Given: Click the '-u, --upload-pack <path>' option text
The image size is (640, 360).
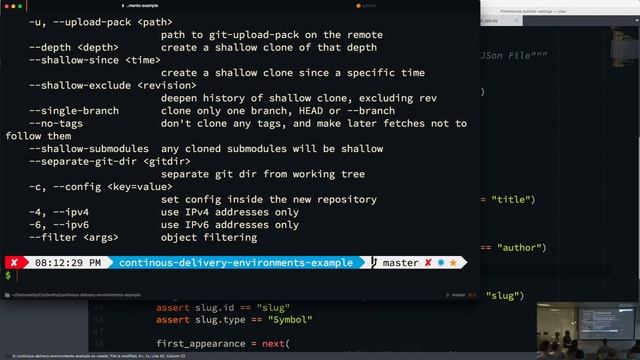Looking at the screenshot, I should 100,22.
